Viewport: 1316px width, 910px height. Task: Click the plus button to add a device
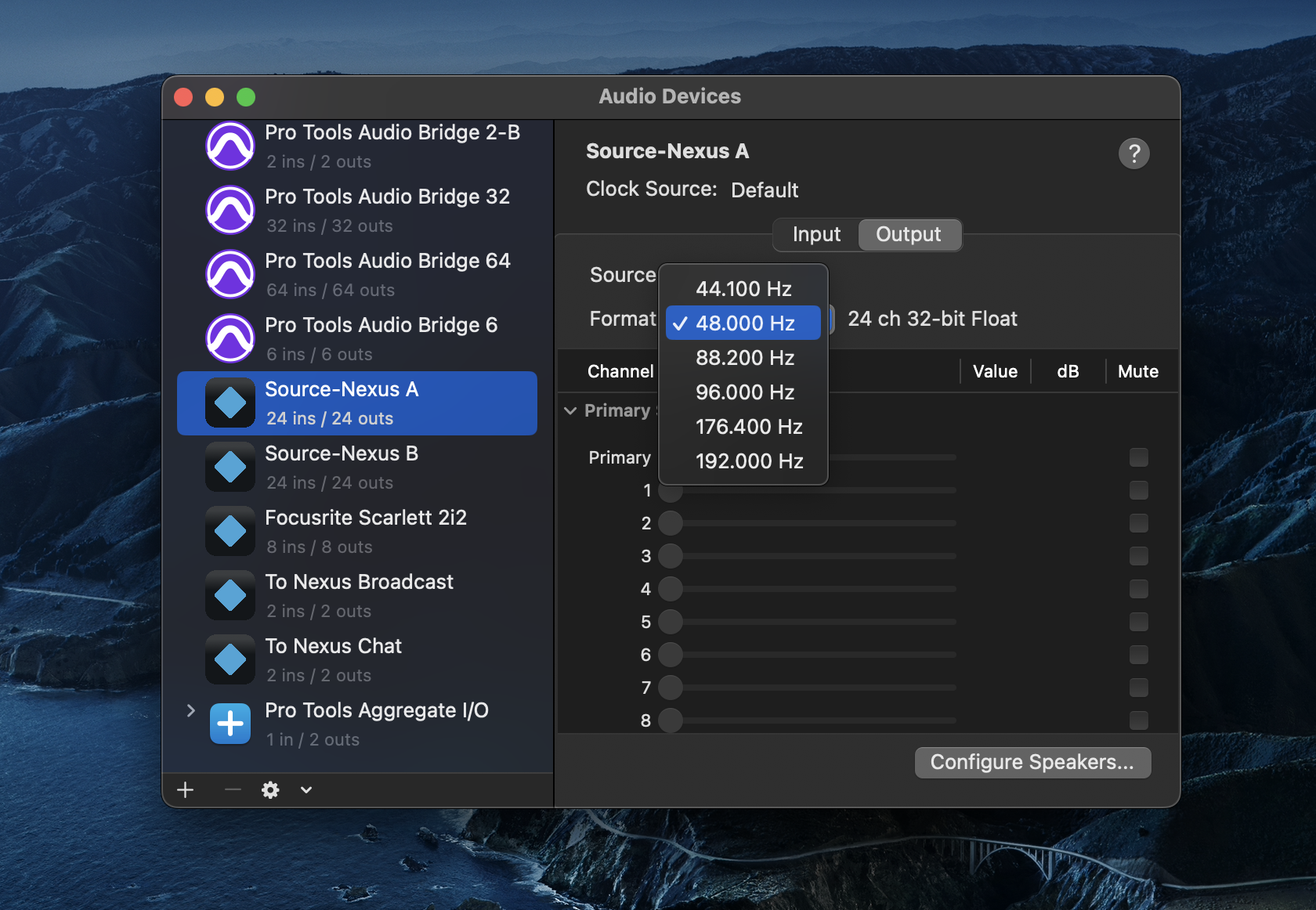tap(186, 790)
